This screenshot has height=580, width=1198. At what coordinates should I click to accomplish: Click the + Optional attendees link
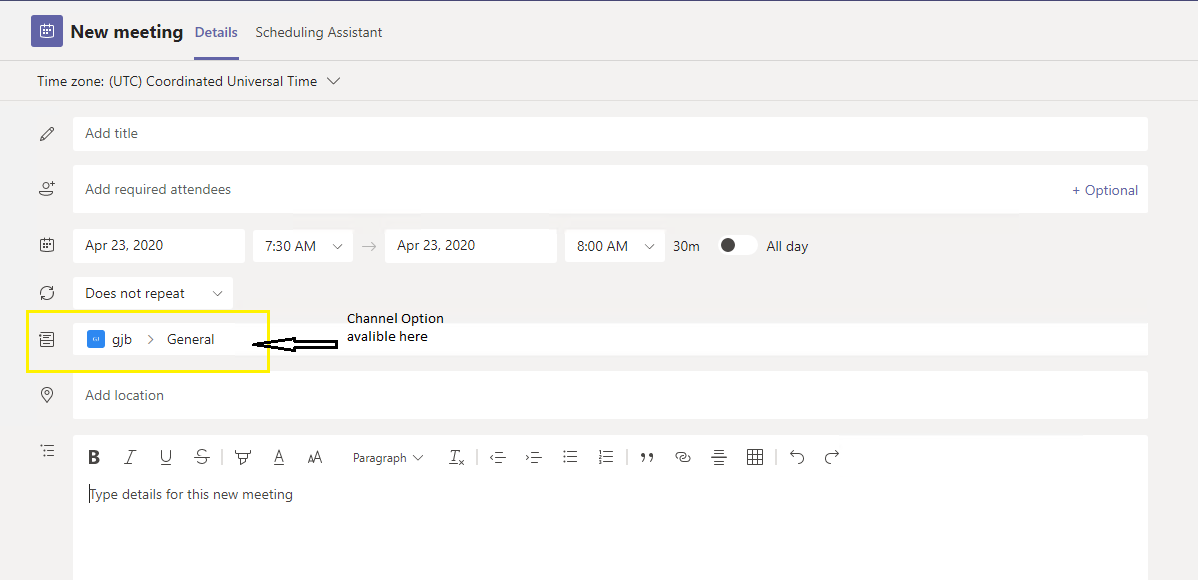(1105, 190)
